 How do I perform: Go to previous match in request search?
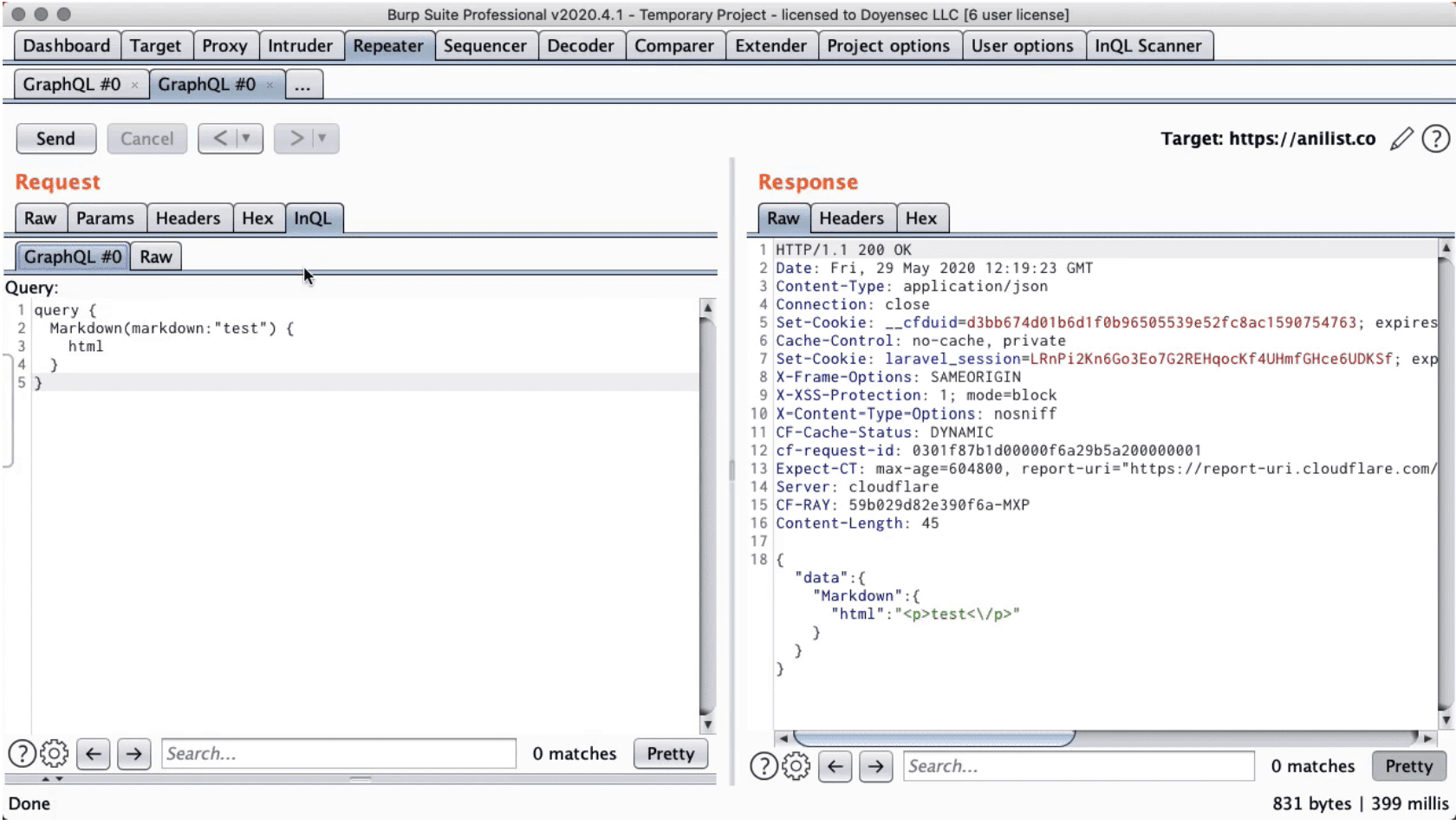tap(94, 754)
